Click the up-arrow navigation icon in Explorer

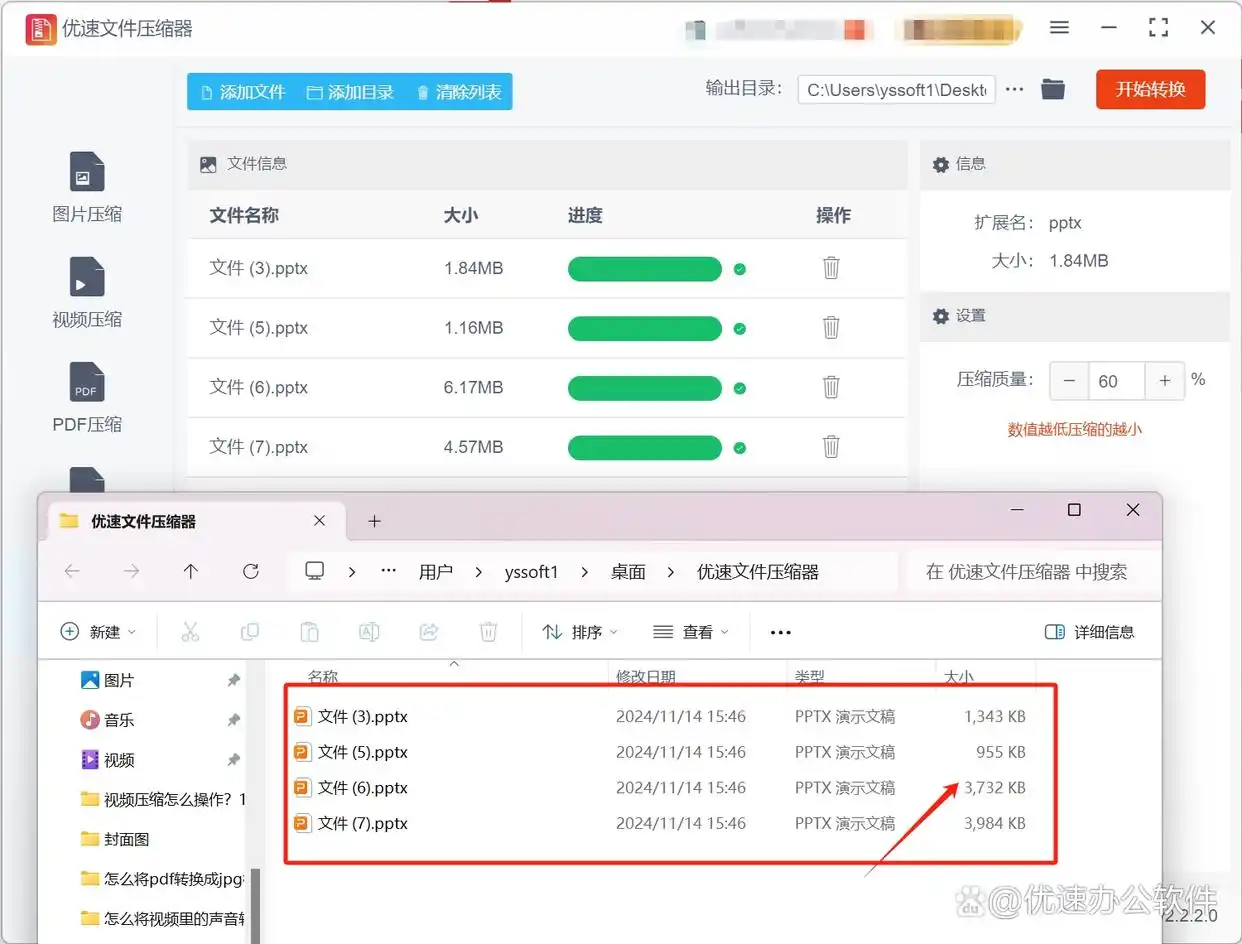coord(192,570)
